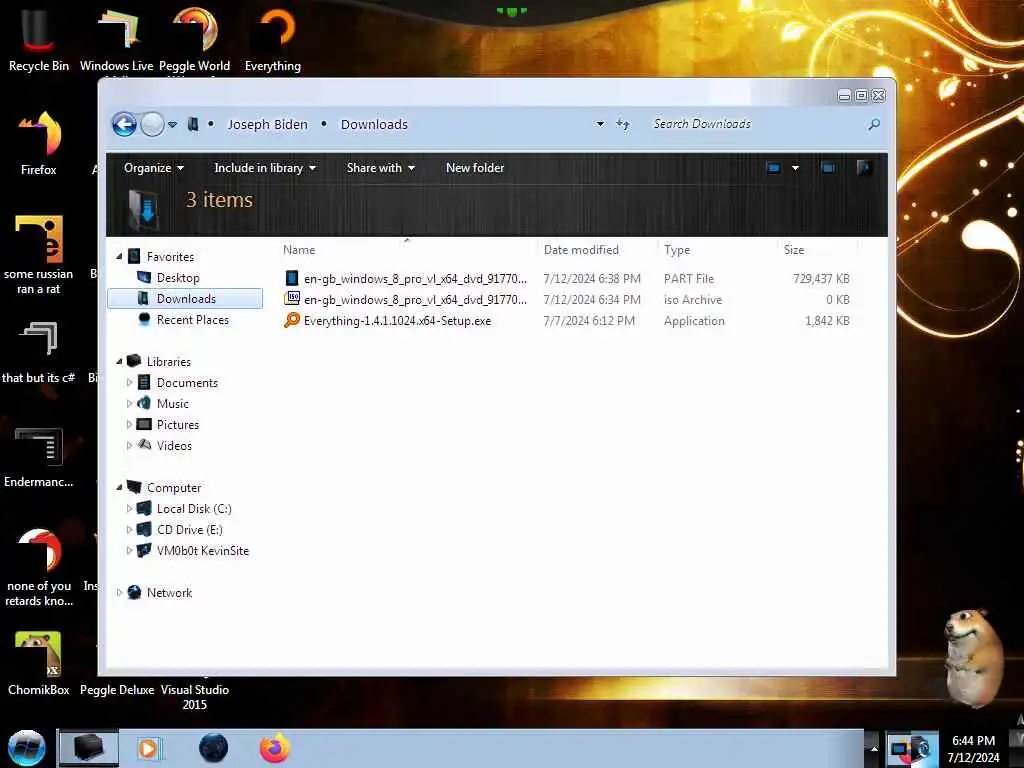1024x768 pixels.
Task: Open the view options dropdown arrow
Action: (x=795, y=168)
